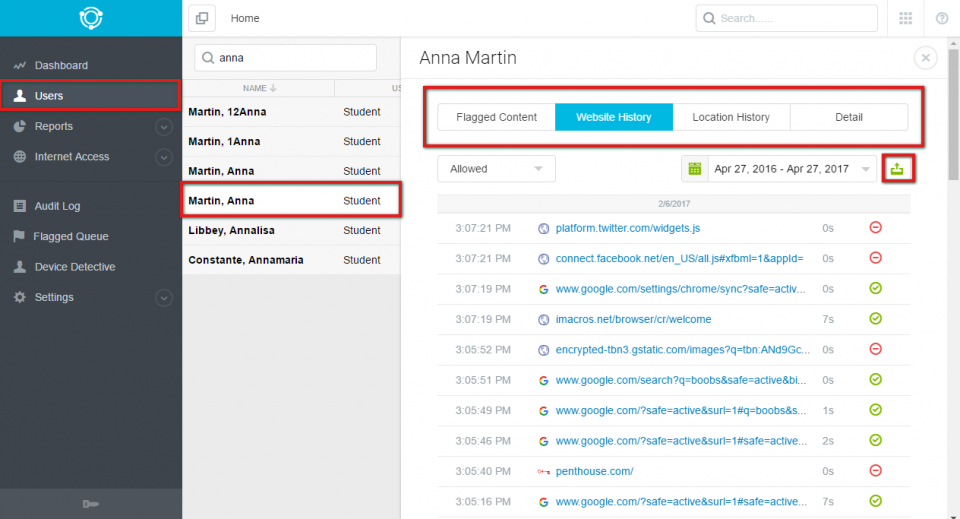Click the blocked icon on connect.facebook.net row

pyautogui.click(x=876, y=258)
